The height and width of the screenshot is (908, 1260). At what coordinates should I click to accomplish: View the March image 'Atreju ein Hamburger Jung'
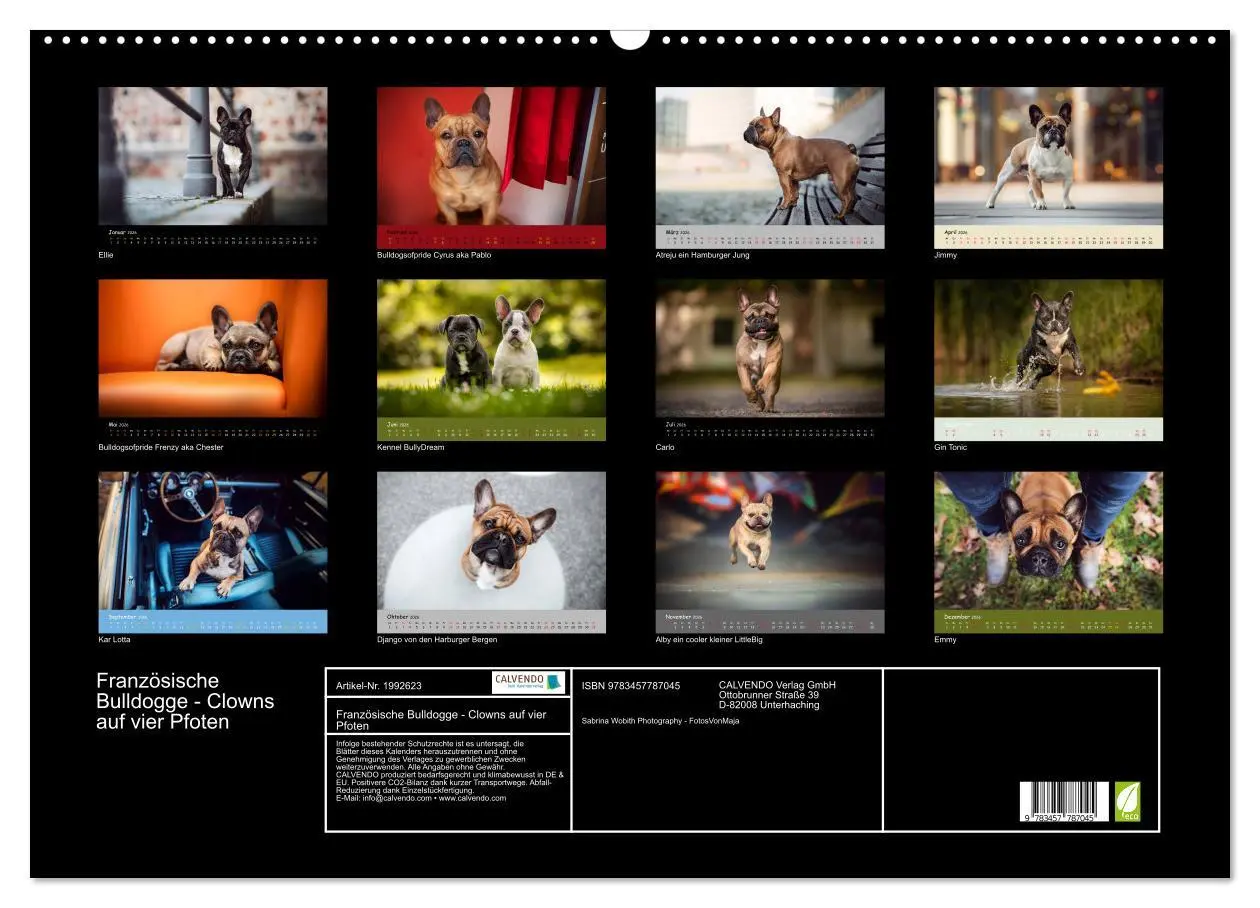click(x=770, y=157)
